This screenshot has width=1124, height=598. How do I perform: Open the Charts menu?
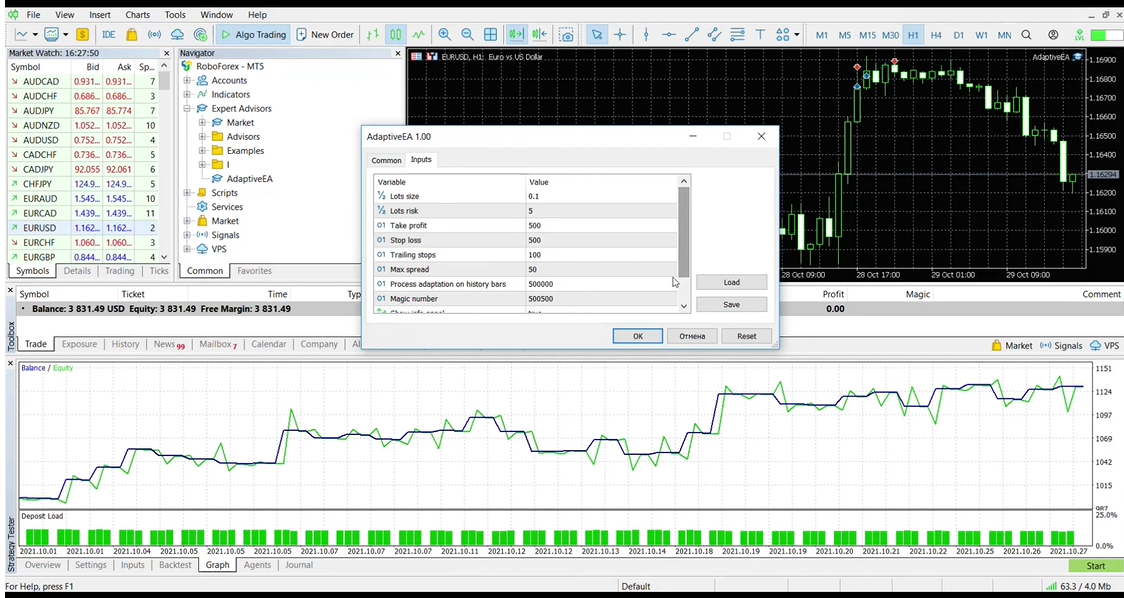click(x=137, y=15)
